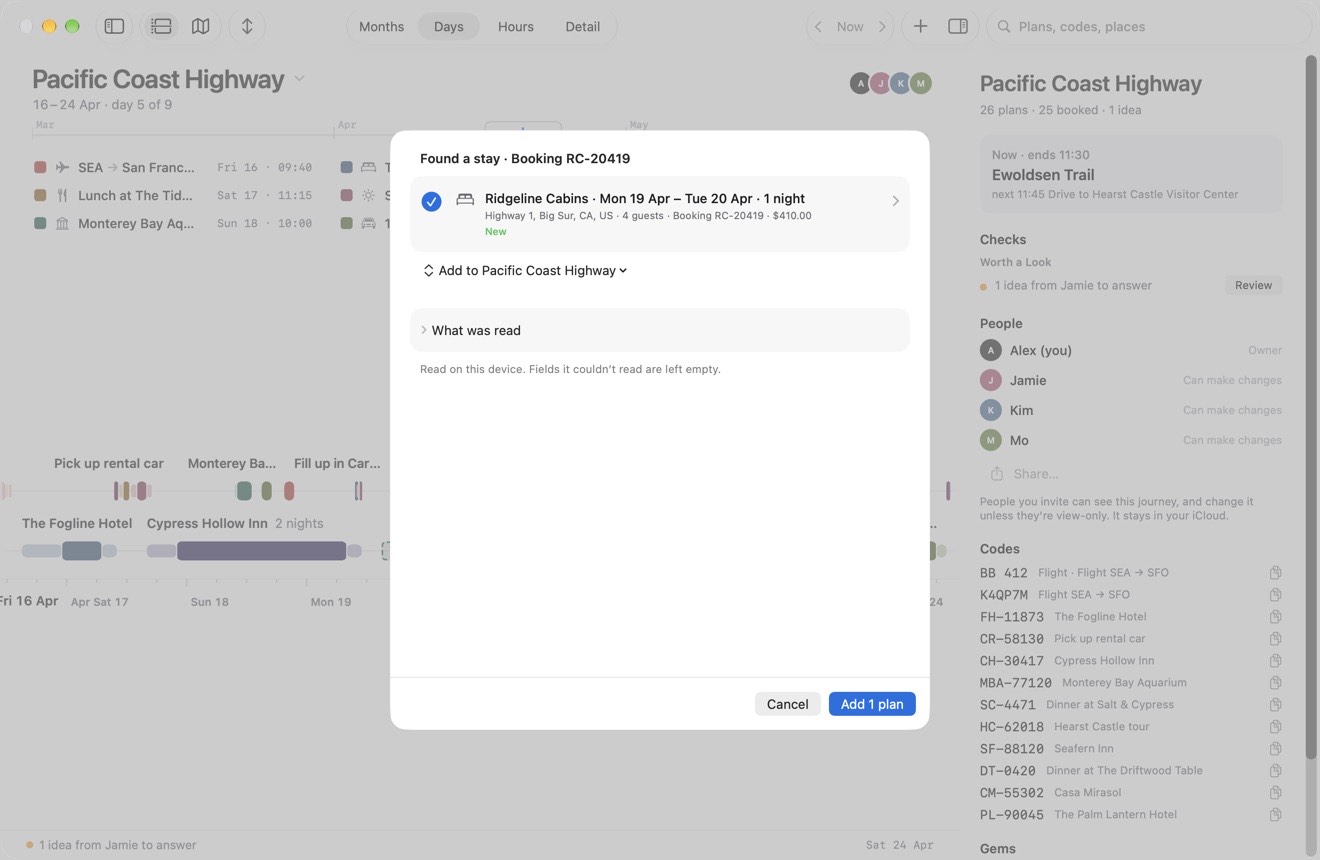Click red color swatch for SEA flight
1320x860 pixels.
pos(40,167)
